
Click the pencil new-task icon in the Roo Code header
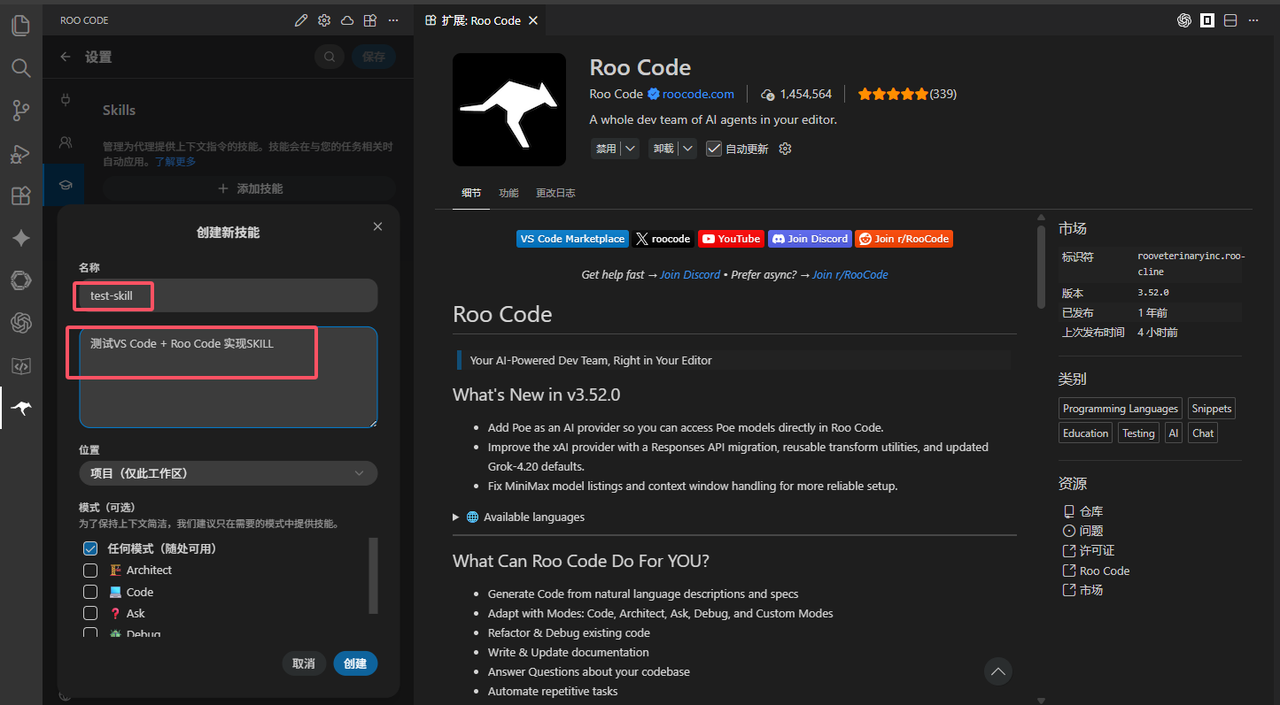click(301, 20)
